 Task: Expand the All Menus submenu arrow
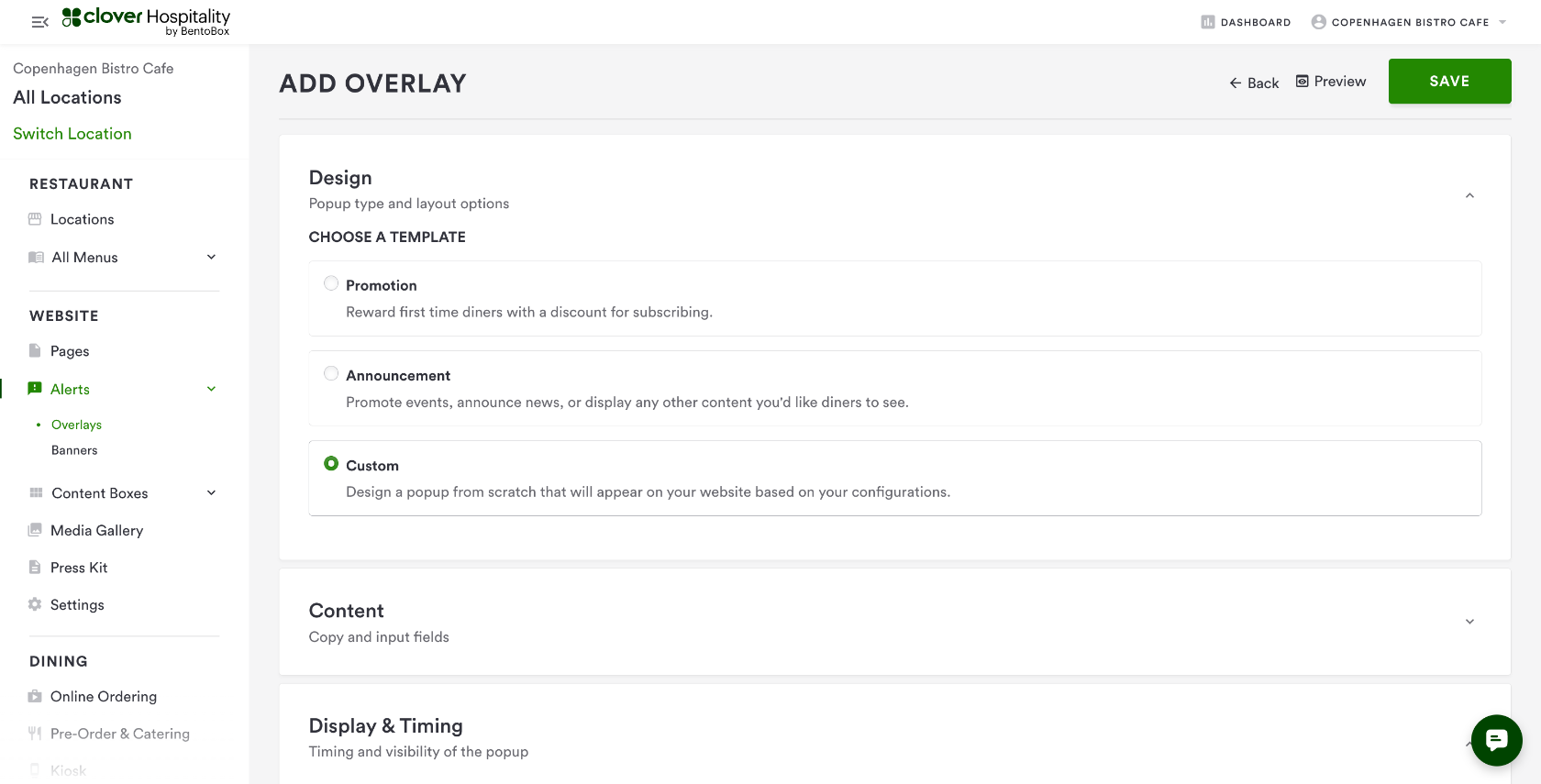211,257
